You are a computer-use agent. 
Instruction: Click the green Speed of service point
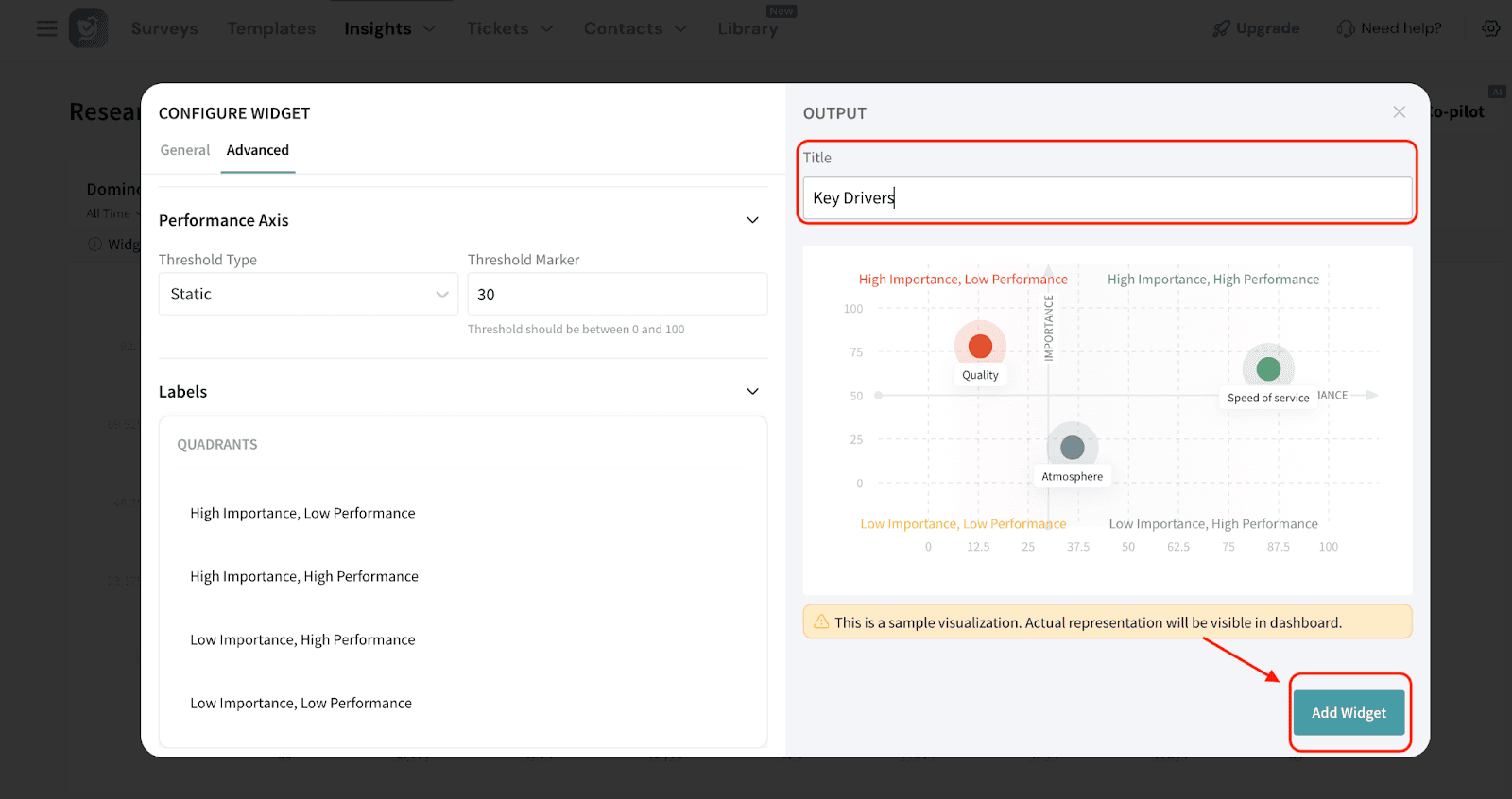click(x=1268, y=368)
